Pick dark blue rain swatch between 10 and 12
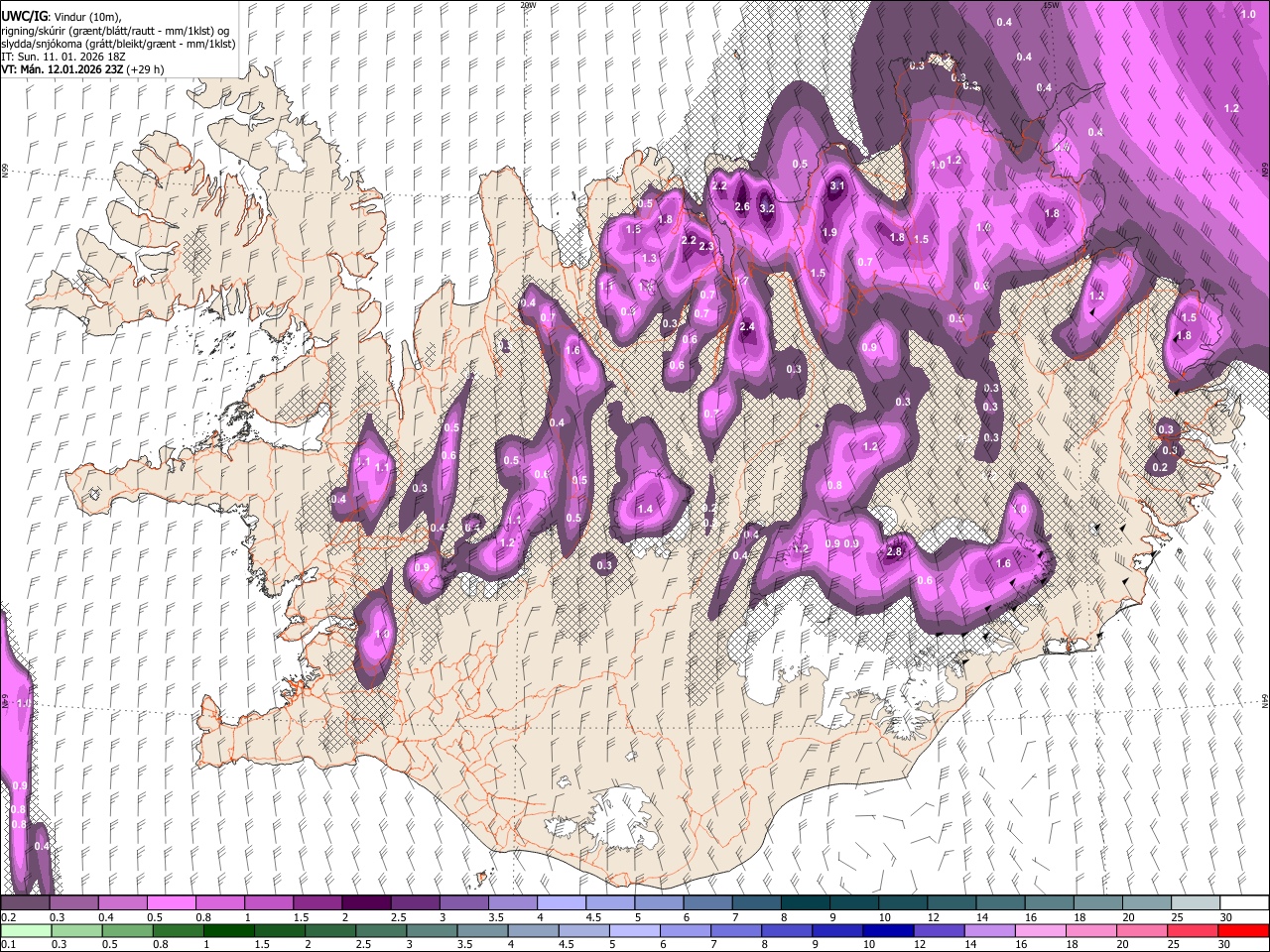 (889, 930)
